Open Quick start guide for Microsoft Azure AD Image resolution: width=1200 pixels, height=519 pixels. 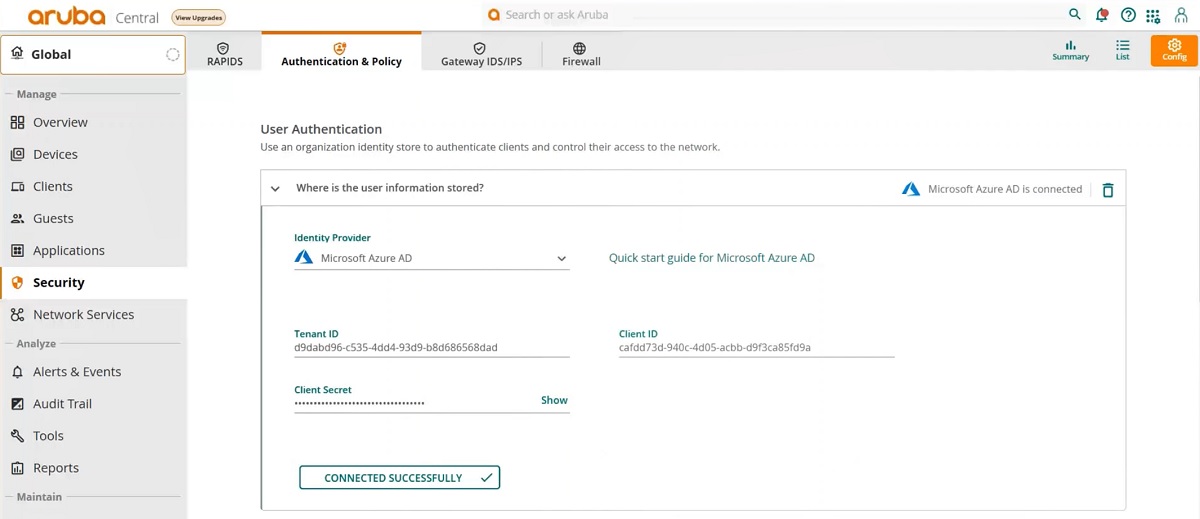[711, 258]
